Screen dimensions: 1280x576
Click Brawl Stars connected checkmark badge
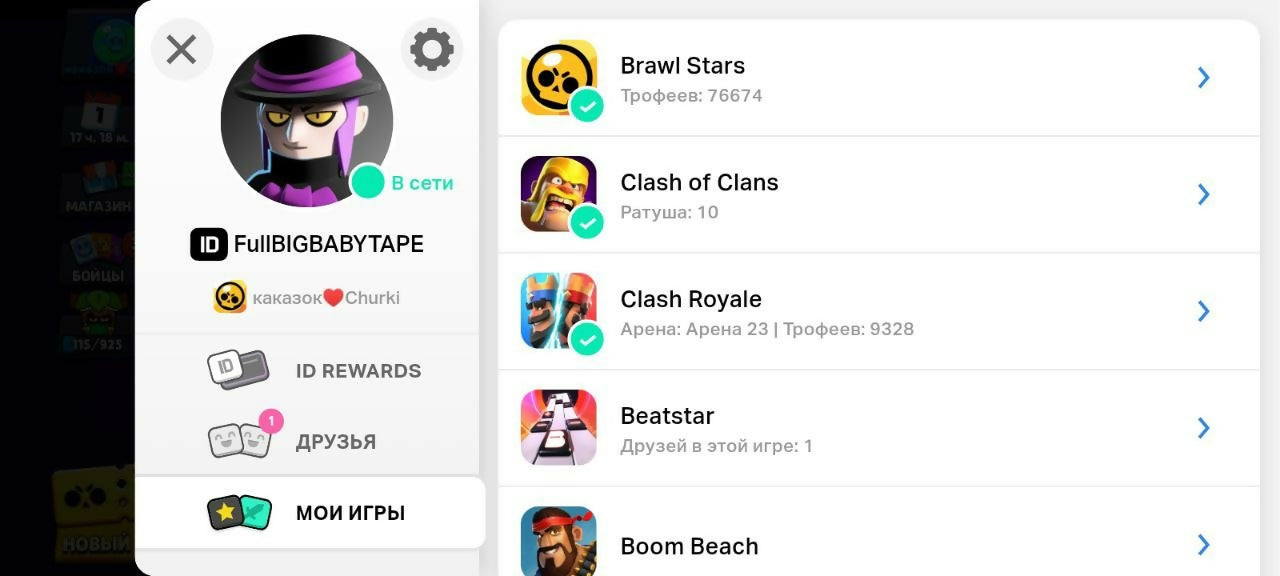point(587,105)
